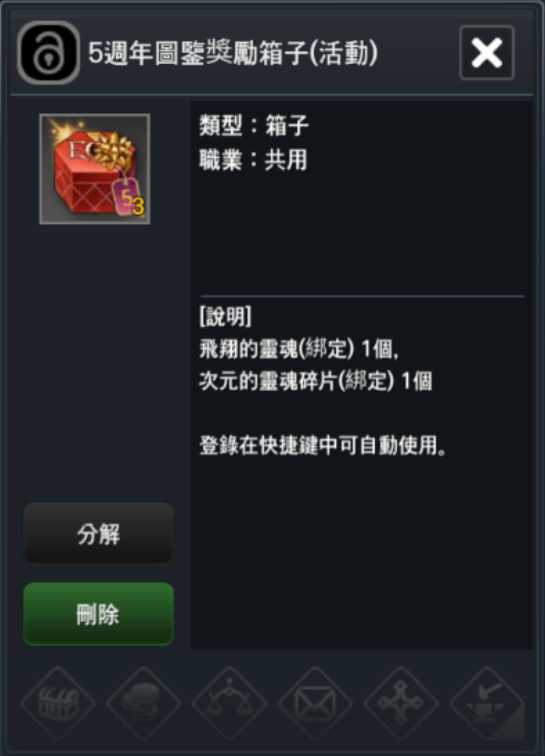Open the balance scales trade icon

click(230, 703)
